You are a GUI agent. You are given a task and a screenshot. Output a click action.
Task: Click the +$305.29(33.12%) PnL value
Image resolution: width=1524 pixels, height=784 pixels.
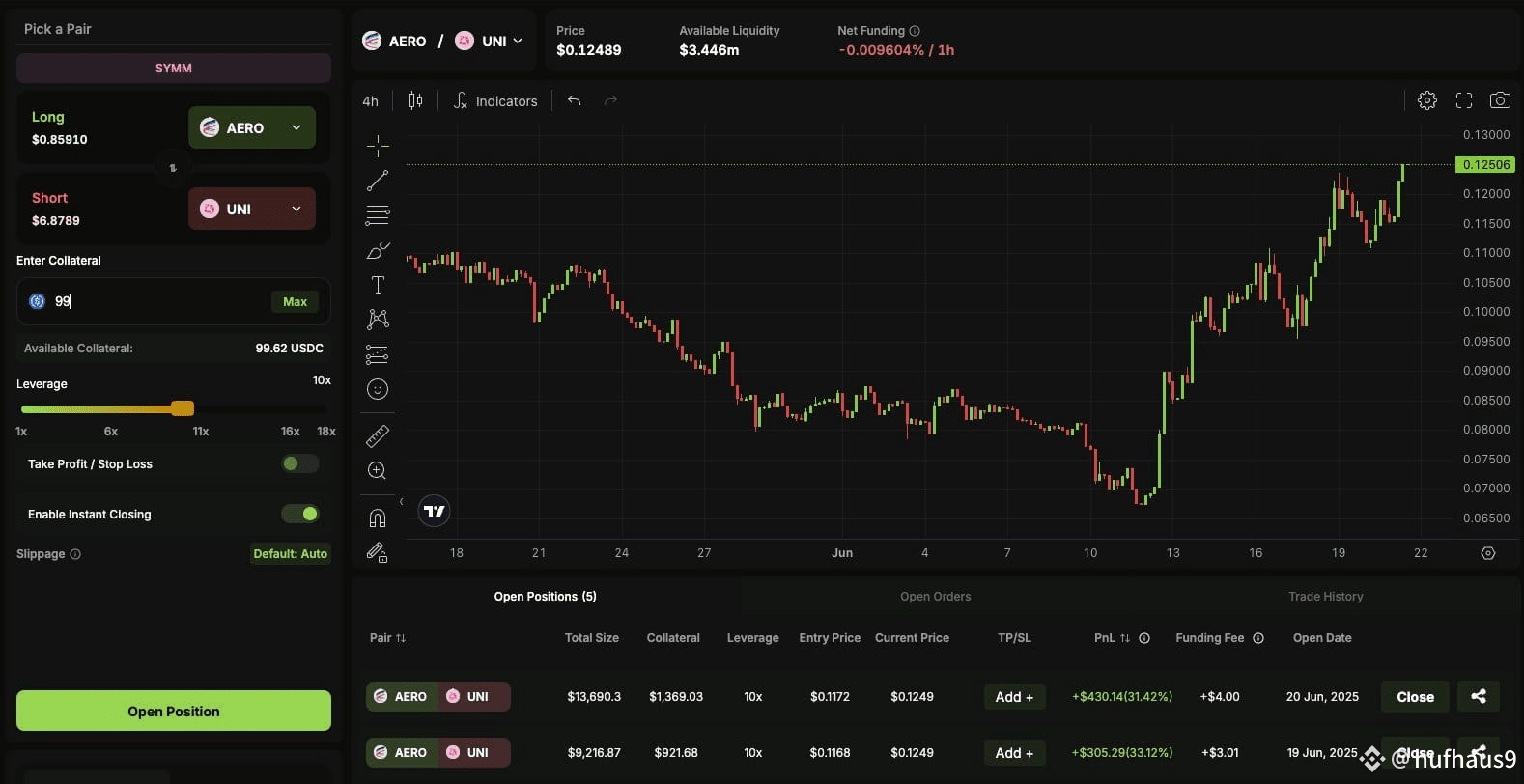pyautogui.click(x=1122, y=752)
